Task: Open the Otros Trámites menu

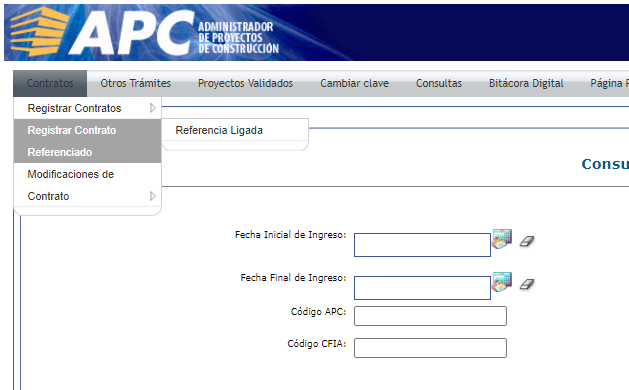Action: (x=136, y=83)
